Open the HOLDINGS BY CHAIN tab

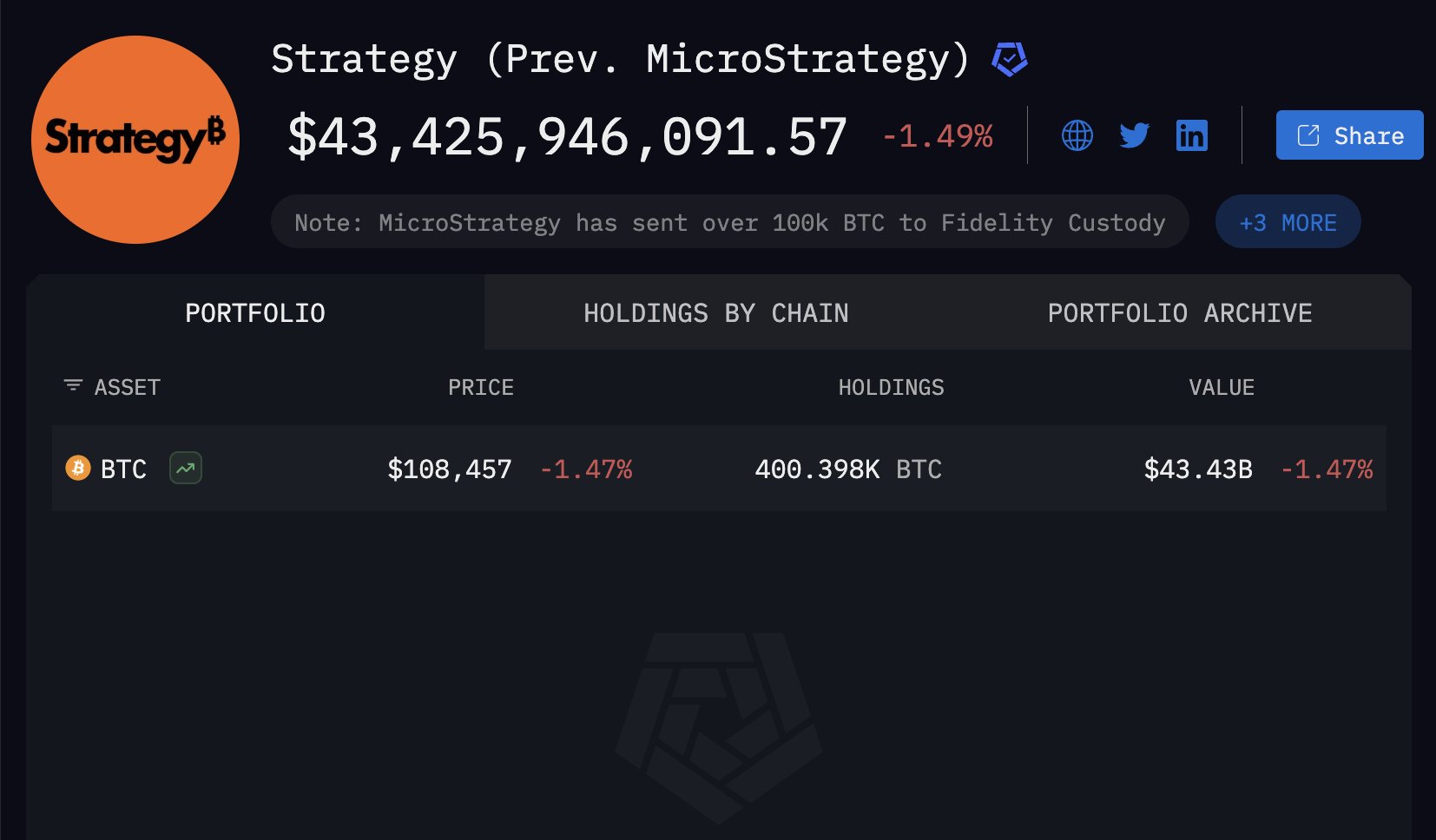point(715,313)
